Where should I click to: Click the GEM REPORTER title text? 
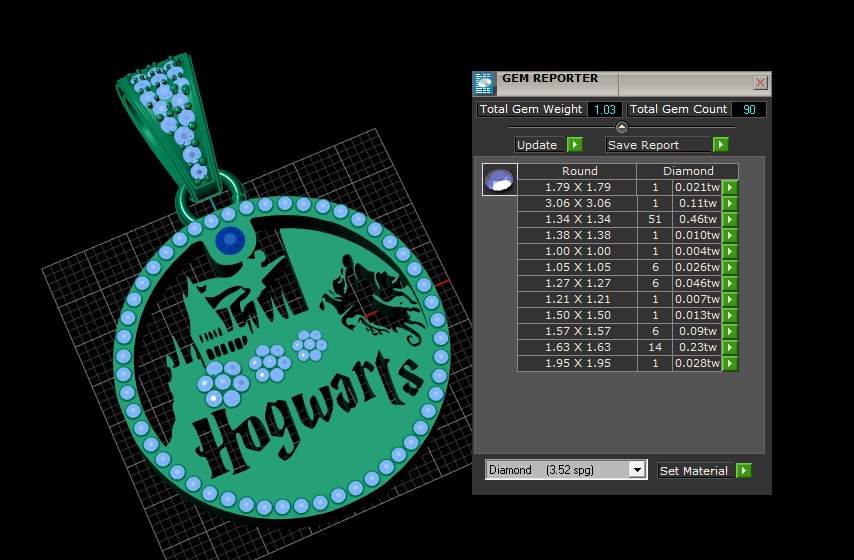tap(550, 78)
